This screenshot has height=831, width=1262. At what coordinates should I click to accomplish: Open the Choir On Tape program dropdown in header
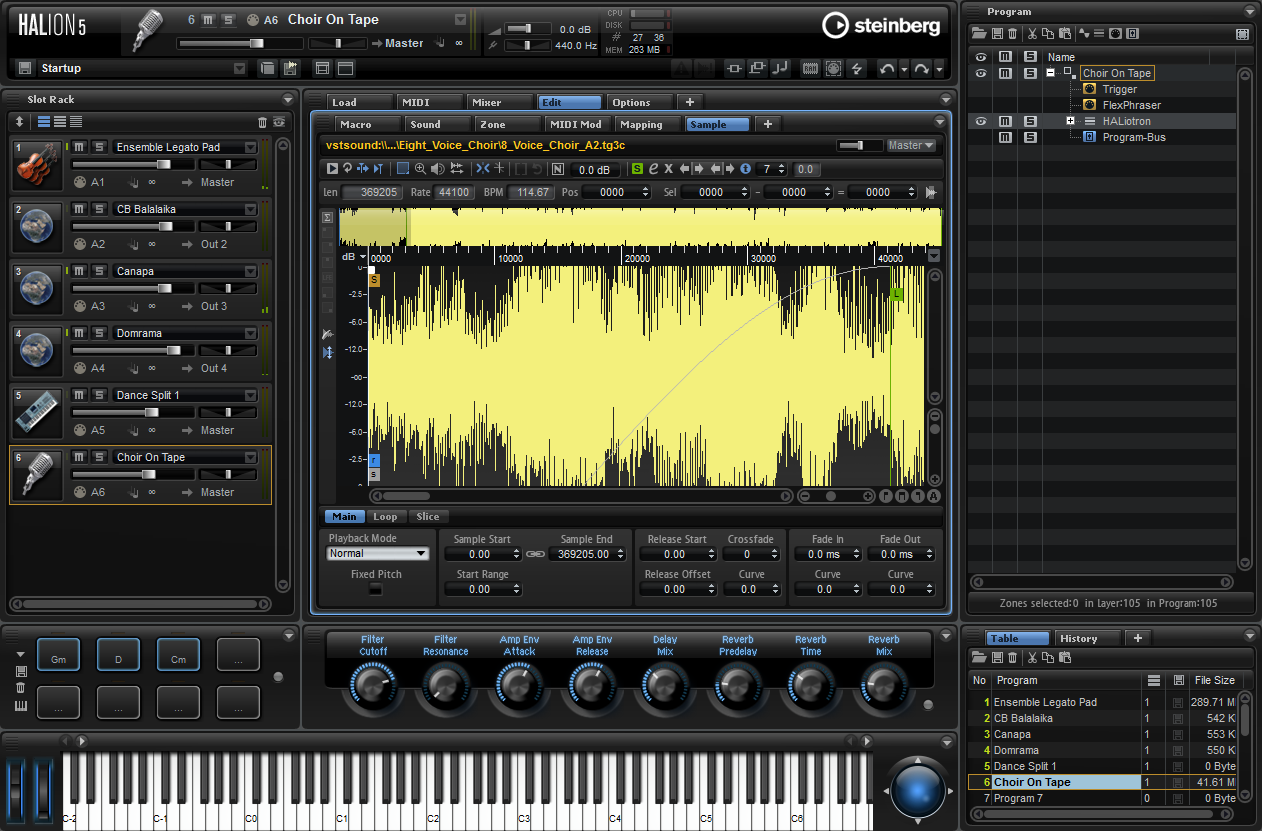(460, 19)
